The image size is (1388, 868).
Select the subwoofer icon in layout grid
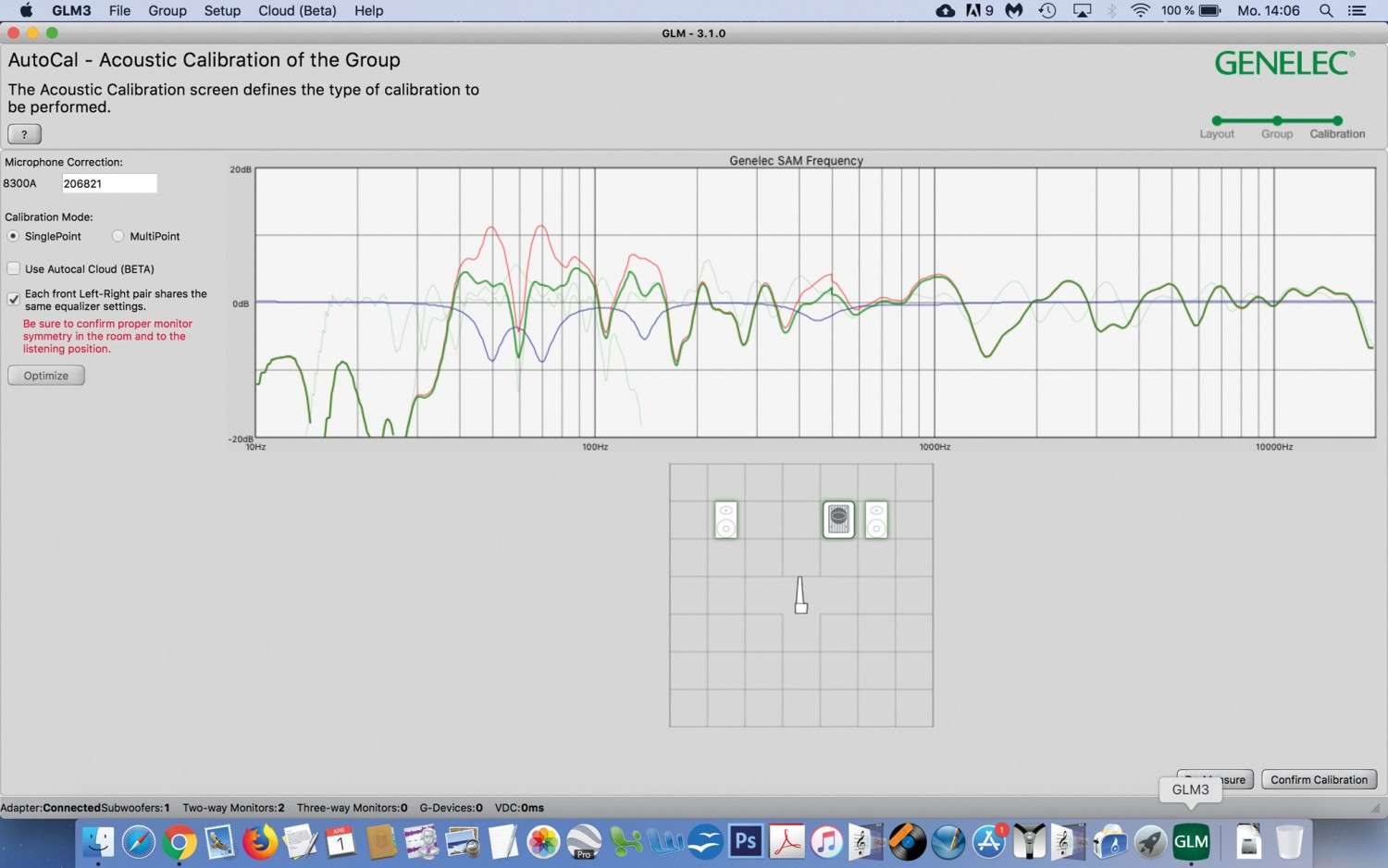838,519
